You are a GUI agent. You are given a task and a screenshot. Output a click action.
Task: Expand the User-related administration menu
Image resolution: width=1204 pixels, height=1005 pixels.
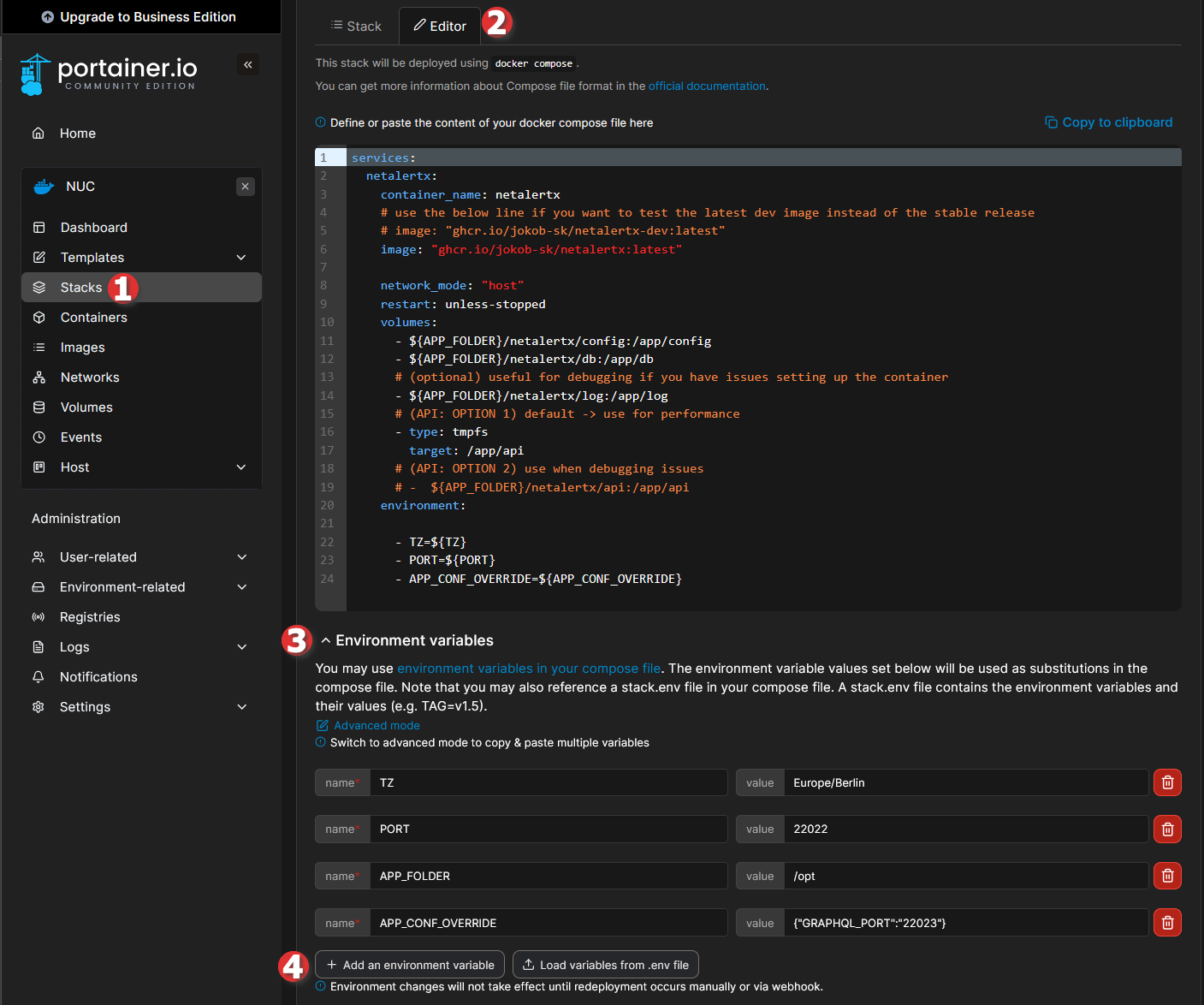[x=241, y=557]
